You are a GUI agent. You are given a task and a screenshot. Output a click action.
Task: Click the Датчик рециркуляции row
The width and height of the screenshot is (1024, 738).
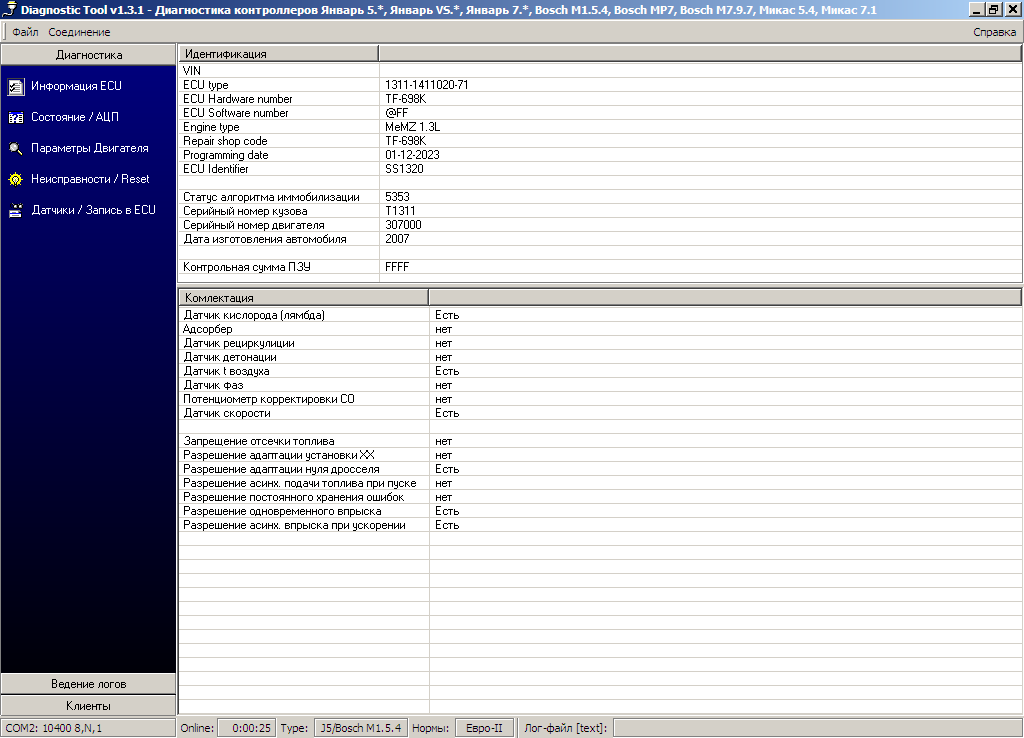600,343
